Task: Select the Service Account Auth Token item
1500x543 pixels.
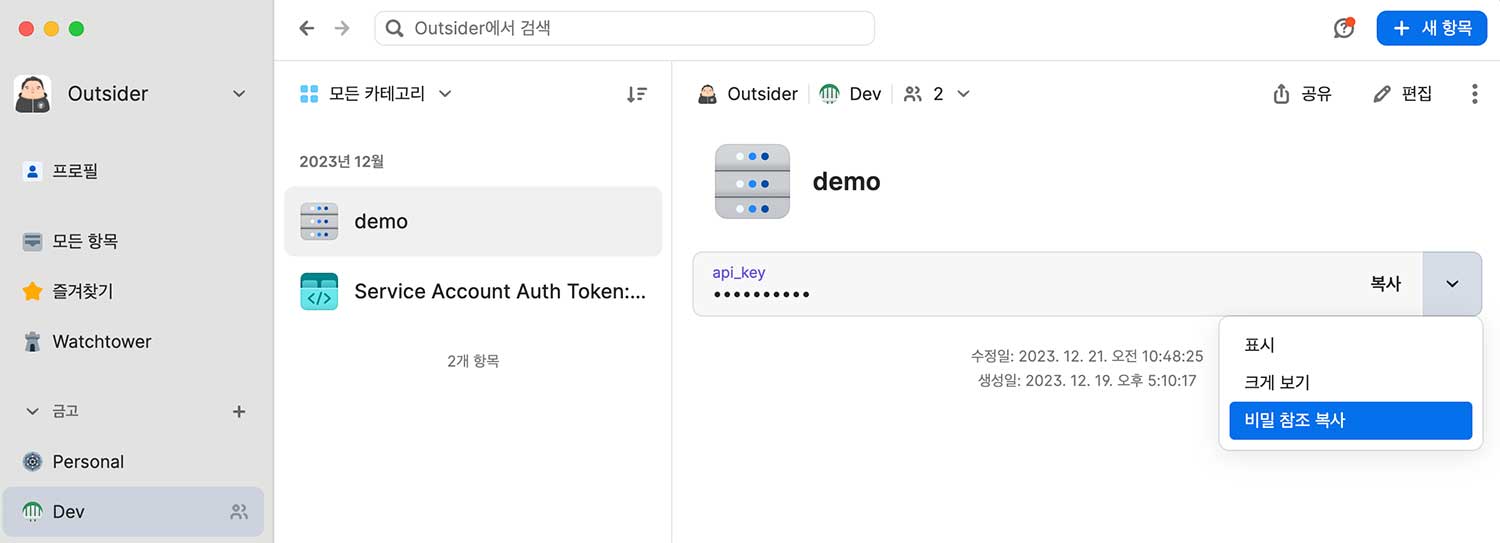Action: [473, 291]
